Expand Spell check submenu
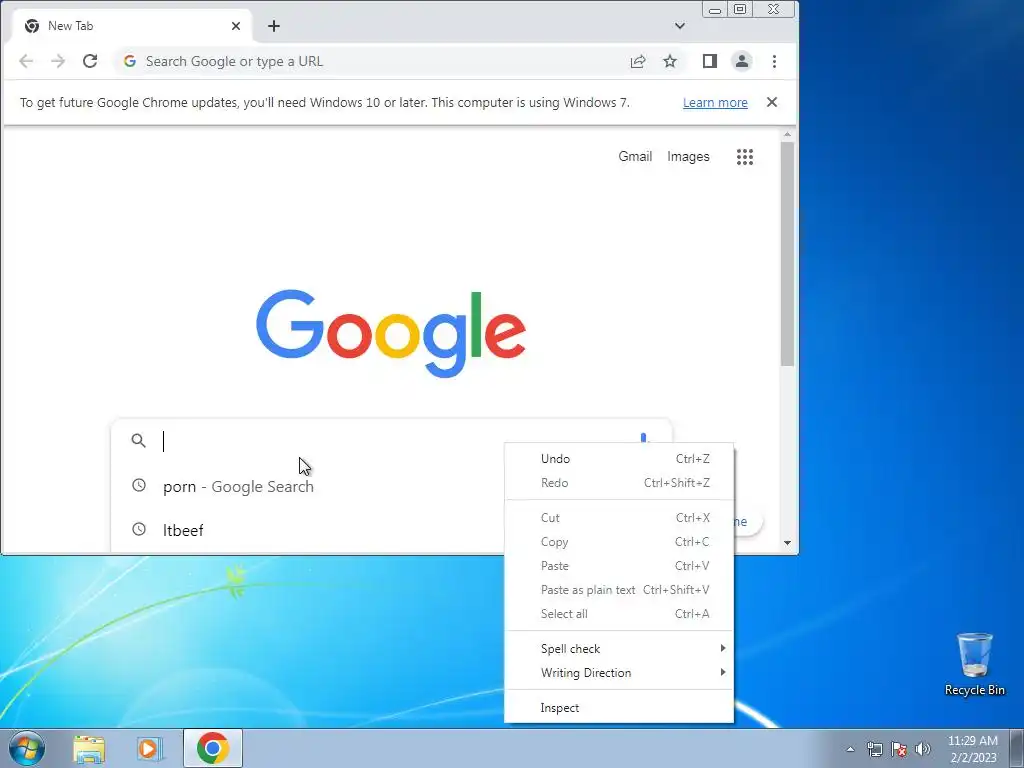 click(x=619, y=648)
